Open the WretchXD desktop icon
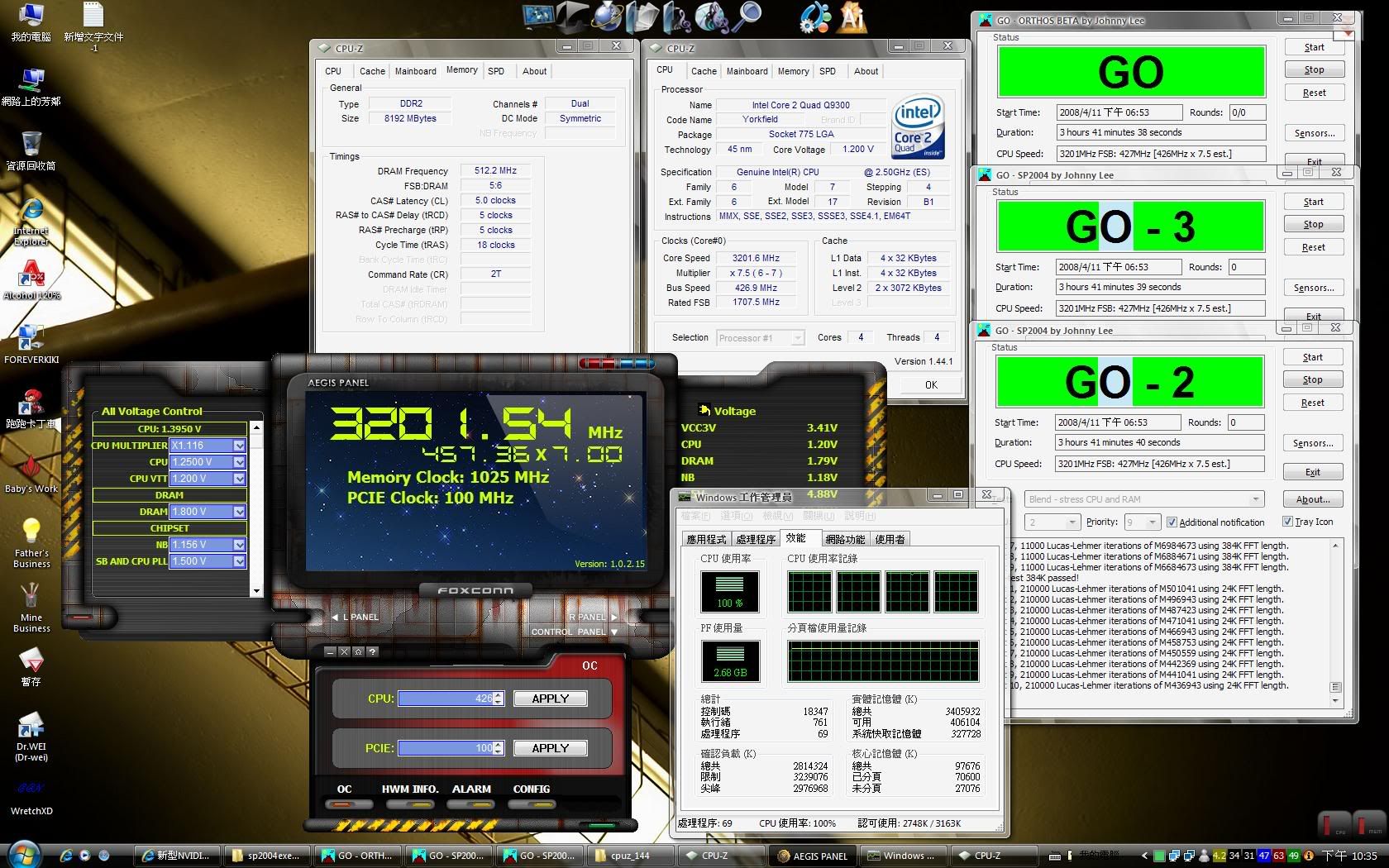The height and width of the screenshot is (868, 1389). click(x=31, y=798)
